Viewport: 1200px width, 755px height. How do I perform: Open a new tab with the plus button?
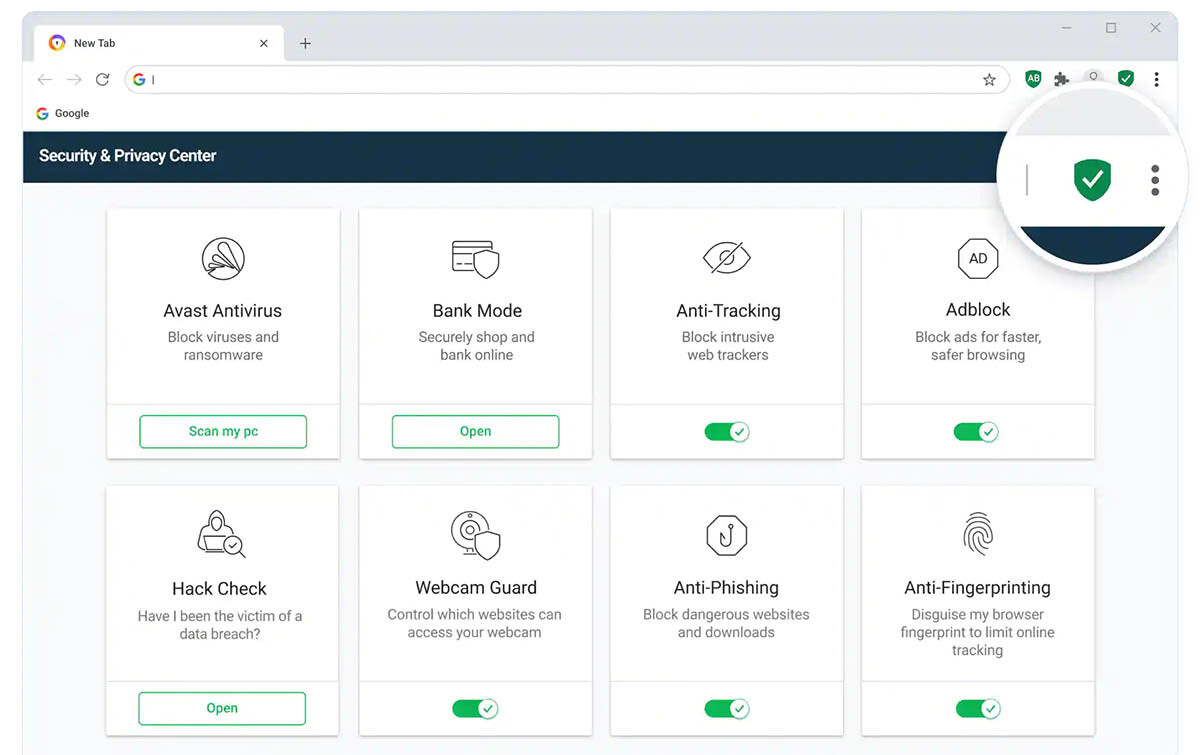[x=305, y=43]
